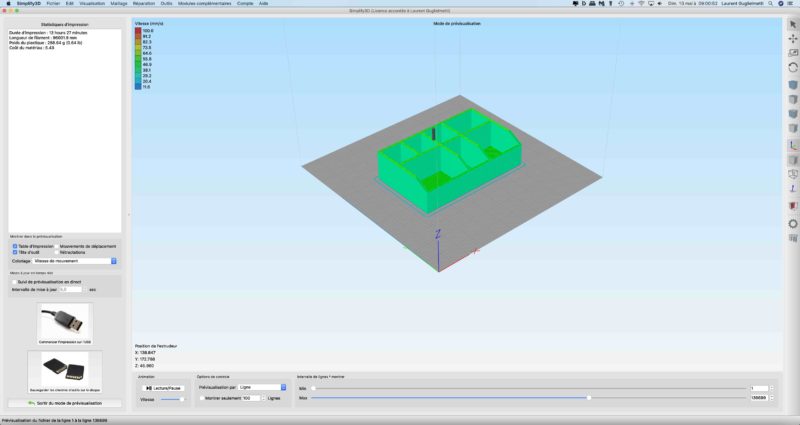Image resolution: width=800 pixels, height=425 pixels.
Task: Open the Outils menu
Action: [x=166, y=4]
